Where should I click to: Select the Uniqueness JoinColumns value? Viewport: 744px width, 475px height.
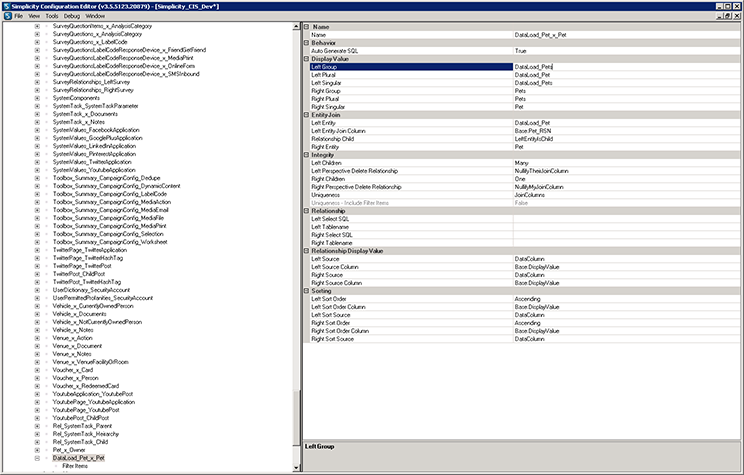[530, 195]
